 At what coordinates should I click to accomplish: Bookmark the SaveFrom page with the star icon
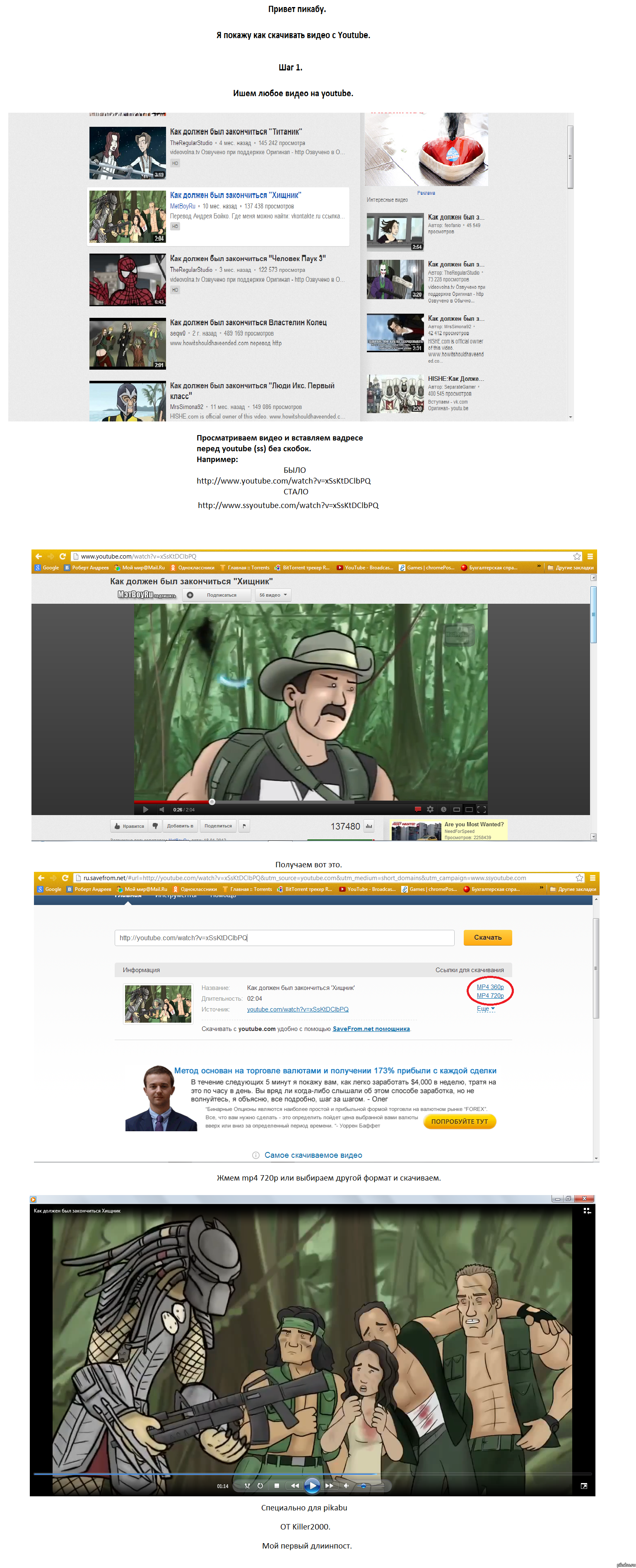pos(579,878)
